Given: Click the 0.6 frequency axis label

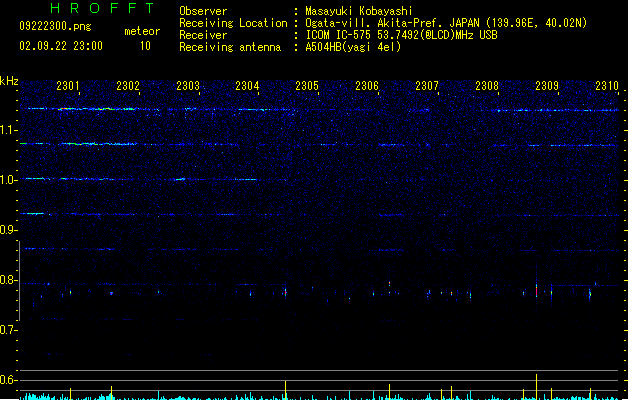Looking at the screenshot, I should 8,380.
